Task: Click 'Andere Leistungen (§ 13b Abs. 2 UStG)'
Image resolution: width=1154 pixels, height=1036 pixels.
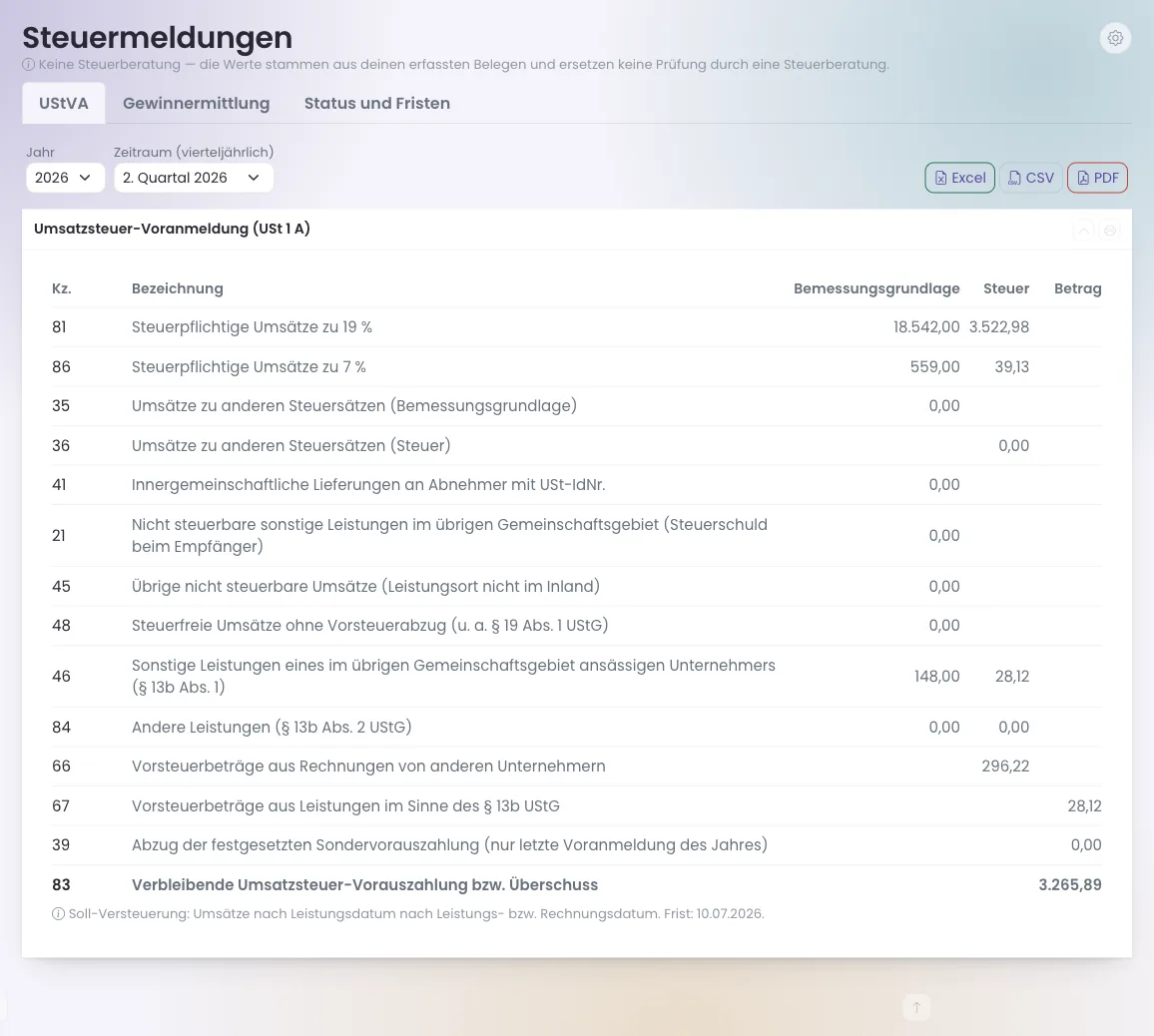Action: [272, 727]
